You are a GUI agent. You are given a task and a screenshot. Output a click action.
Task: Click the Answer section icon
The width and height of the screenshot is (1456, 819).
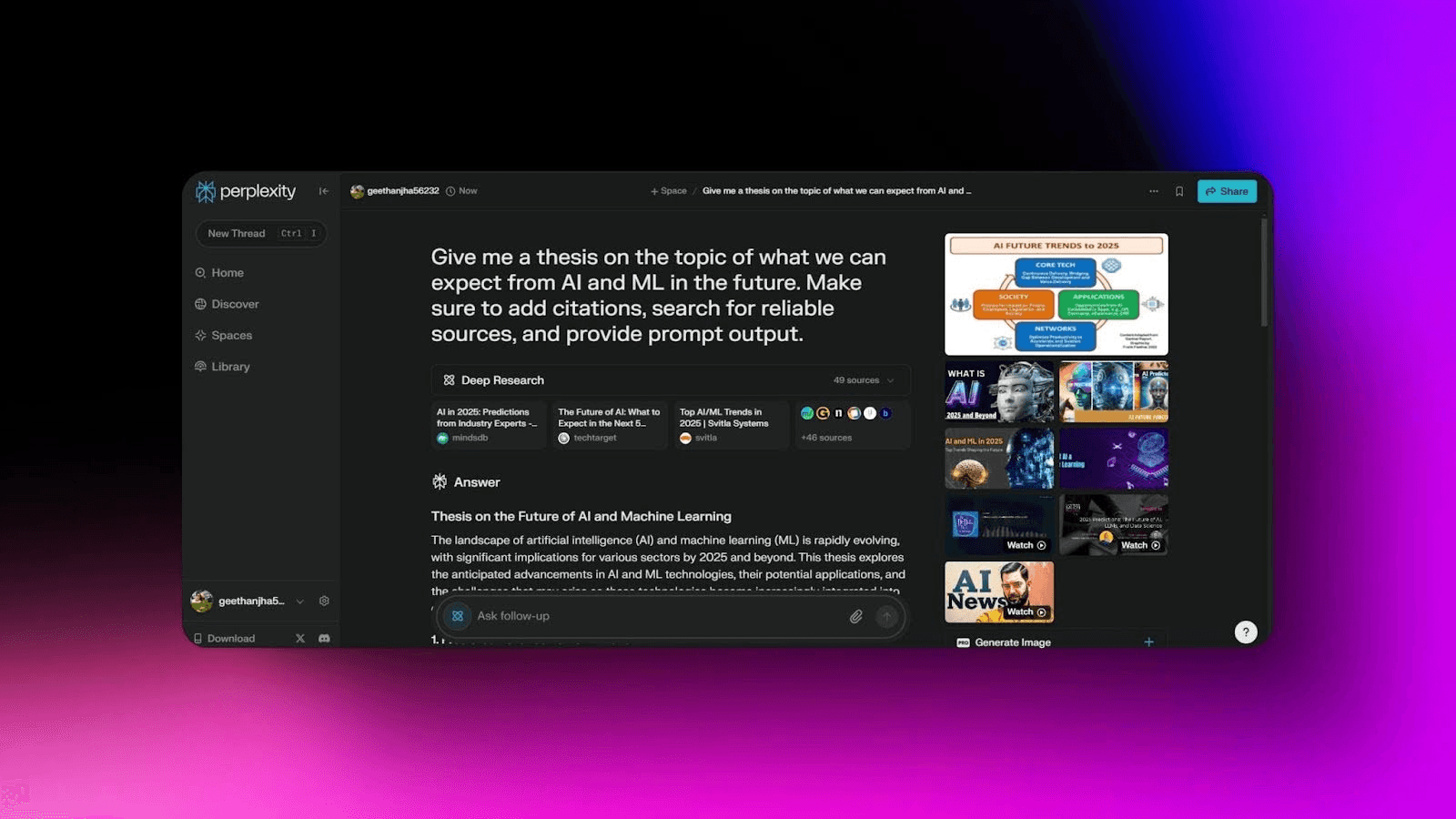point(440,482)
